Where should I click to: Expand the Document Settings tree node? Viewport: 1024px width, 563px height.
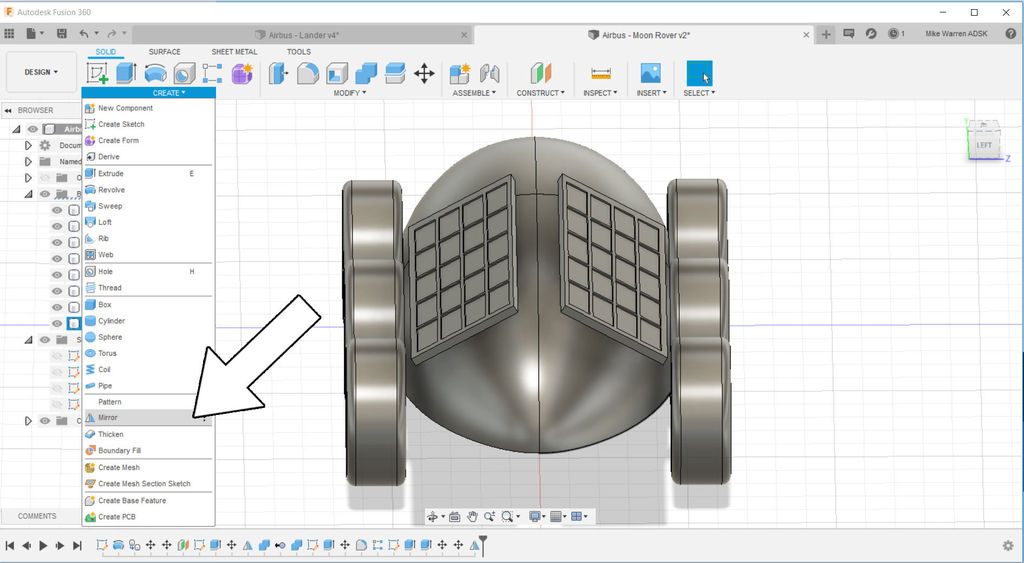[28, 145]
